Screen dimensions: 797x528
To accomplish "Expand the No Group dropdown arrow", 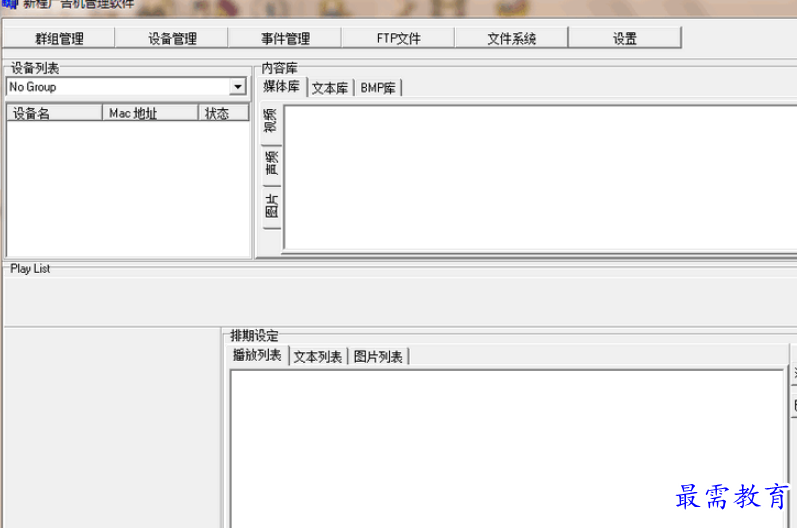I will pos(237,87).
